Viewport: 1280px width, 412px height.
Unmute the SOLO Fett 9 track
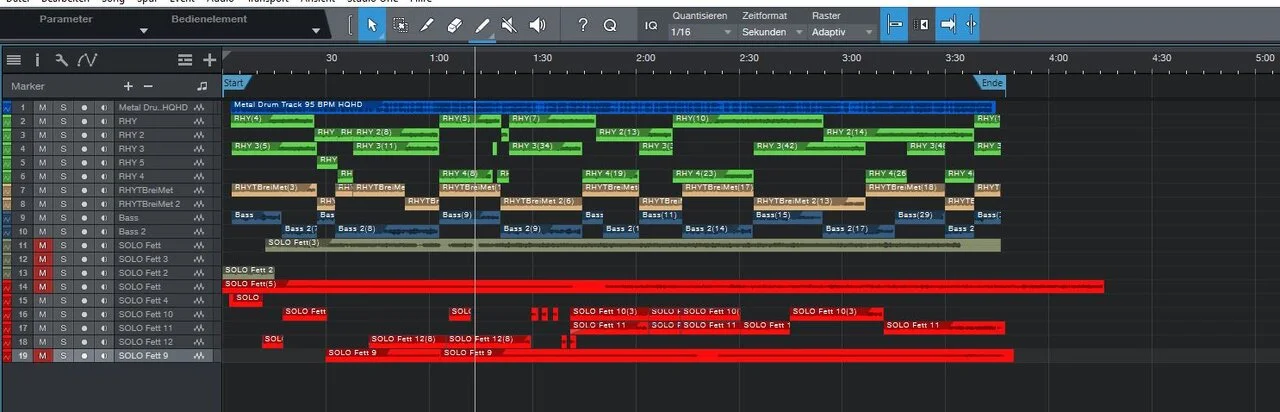43,356
